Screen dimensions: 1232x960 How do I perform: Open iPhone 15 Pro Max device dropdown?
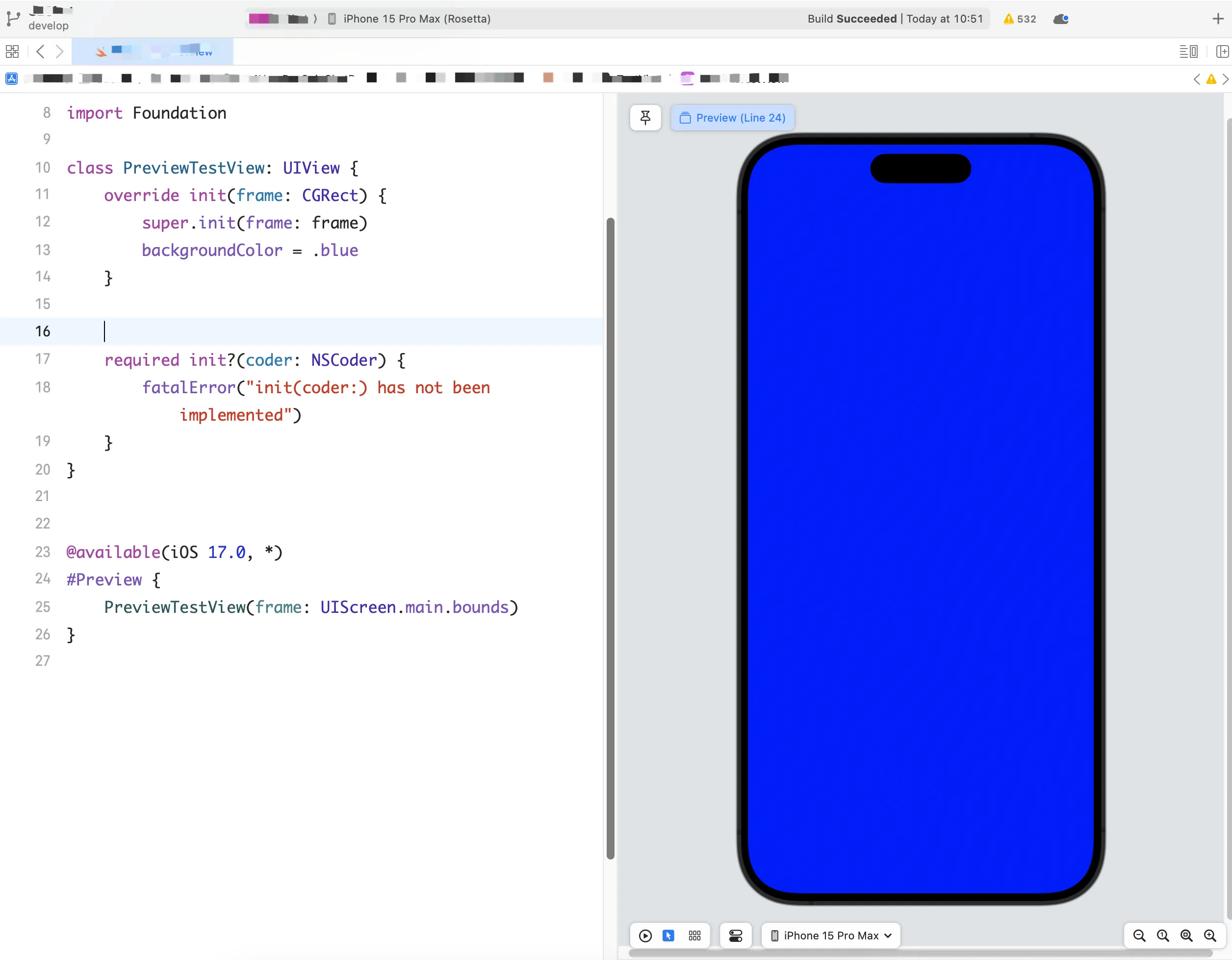coord(831,936)
